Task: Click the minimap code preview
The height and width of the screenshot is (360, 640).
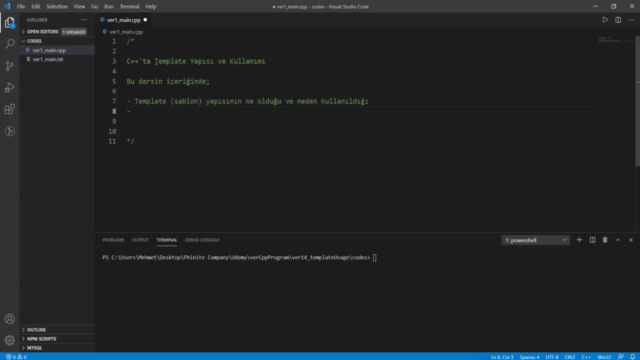Action: point(616,40)
